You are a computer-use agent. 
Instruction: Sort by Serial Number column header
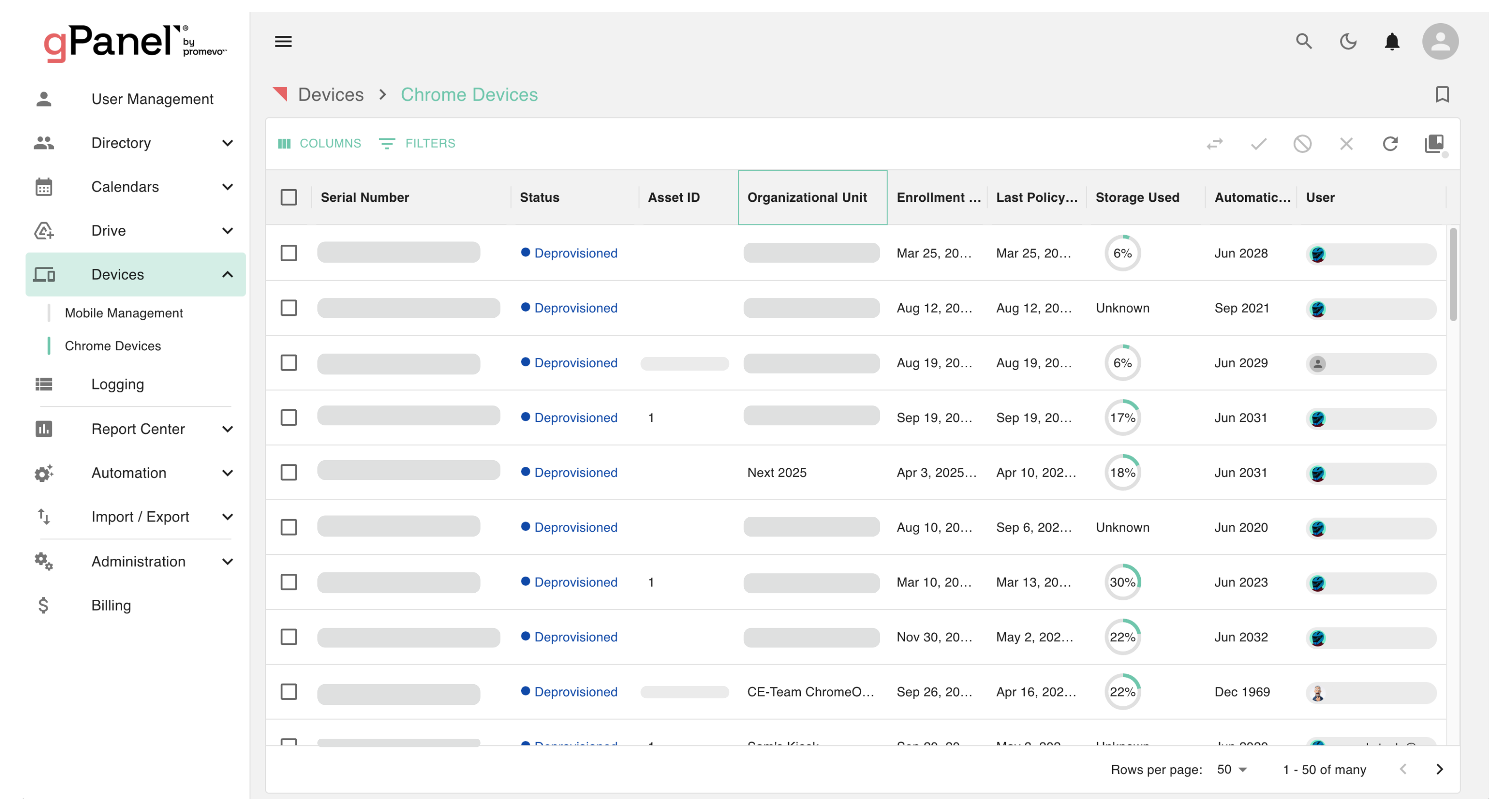coord(365,198)
